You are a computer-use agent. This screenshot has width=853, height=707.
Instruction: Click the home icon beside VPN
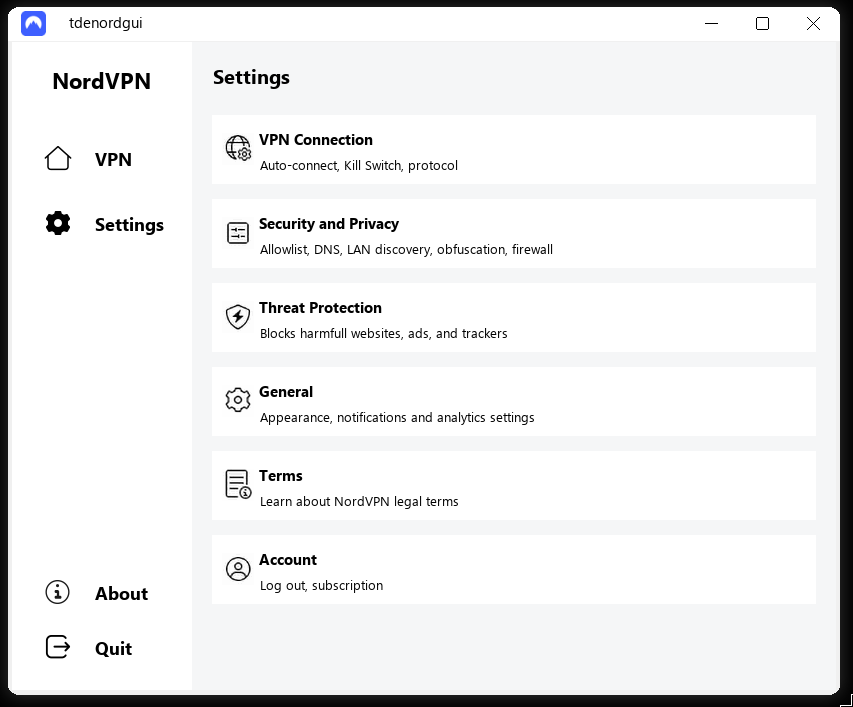(58, 158)
